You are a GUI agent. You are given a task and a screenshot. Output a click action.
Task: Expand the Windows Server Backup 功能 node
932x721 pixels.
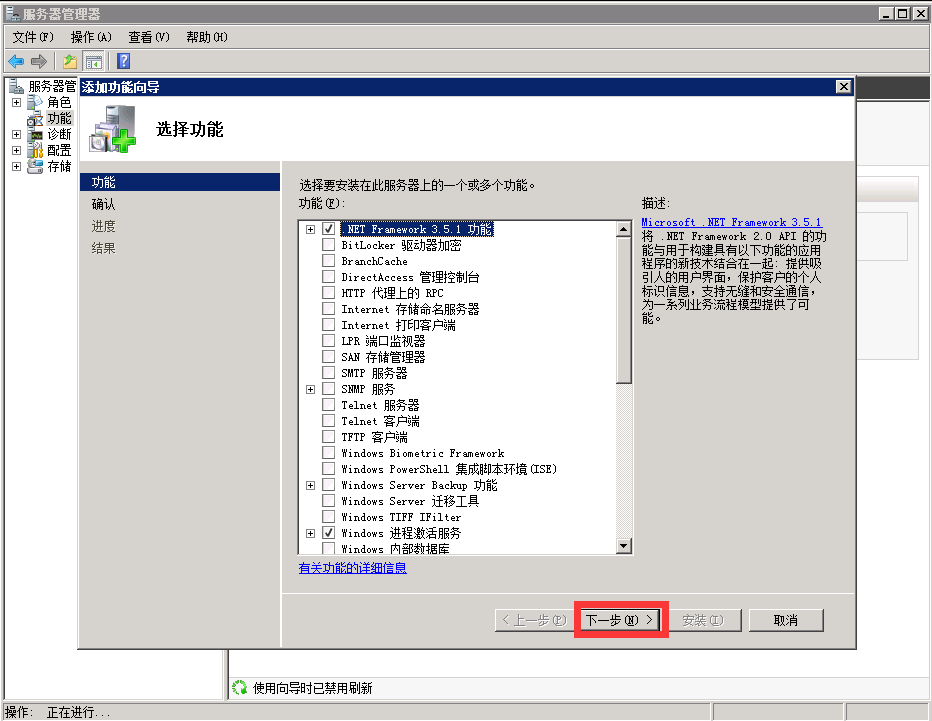coord(311,485)
